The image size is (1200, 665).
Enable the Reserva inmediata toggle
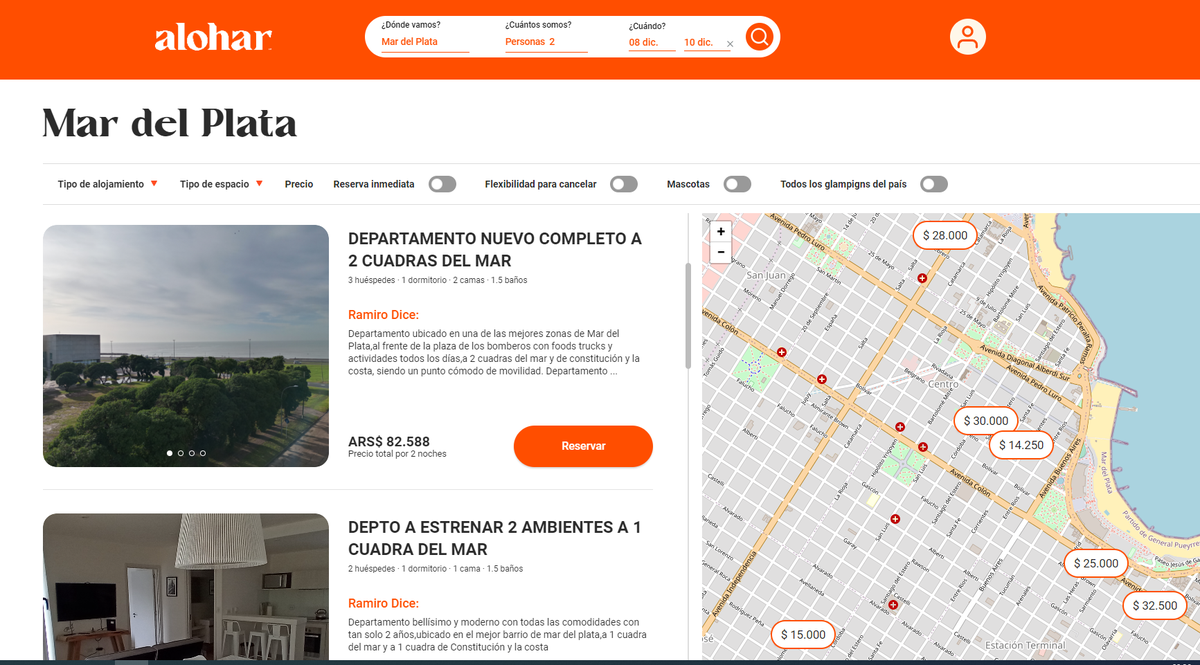tap(442, 184)
